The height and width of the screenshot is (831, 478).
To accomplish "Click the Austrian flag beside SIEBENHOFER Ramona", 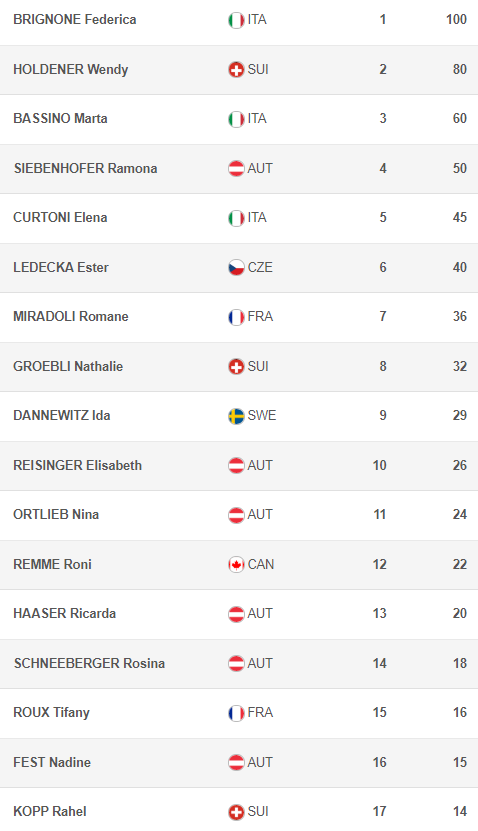I will point(236,169).
